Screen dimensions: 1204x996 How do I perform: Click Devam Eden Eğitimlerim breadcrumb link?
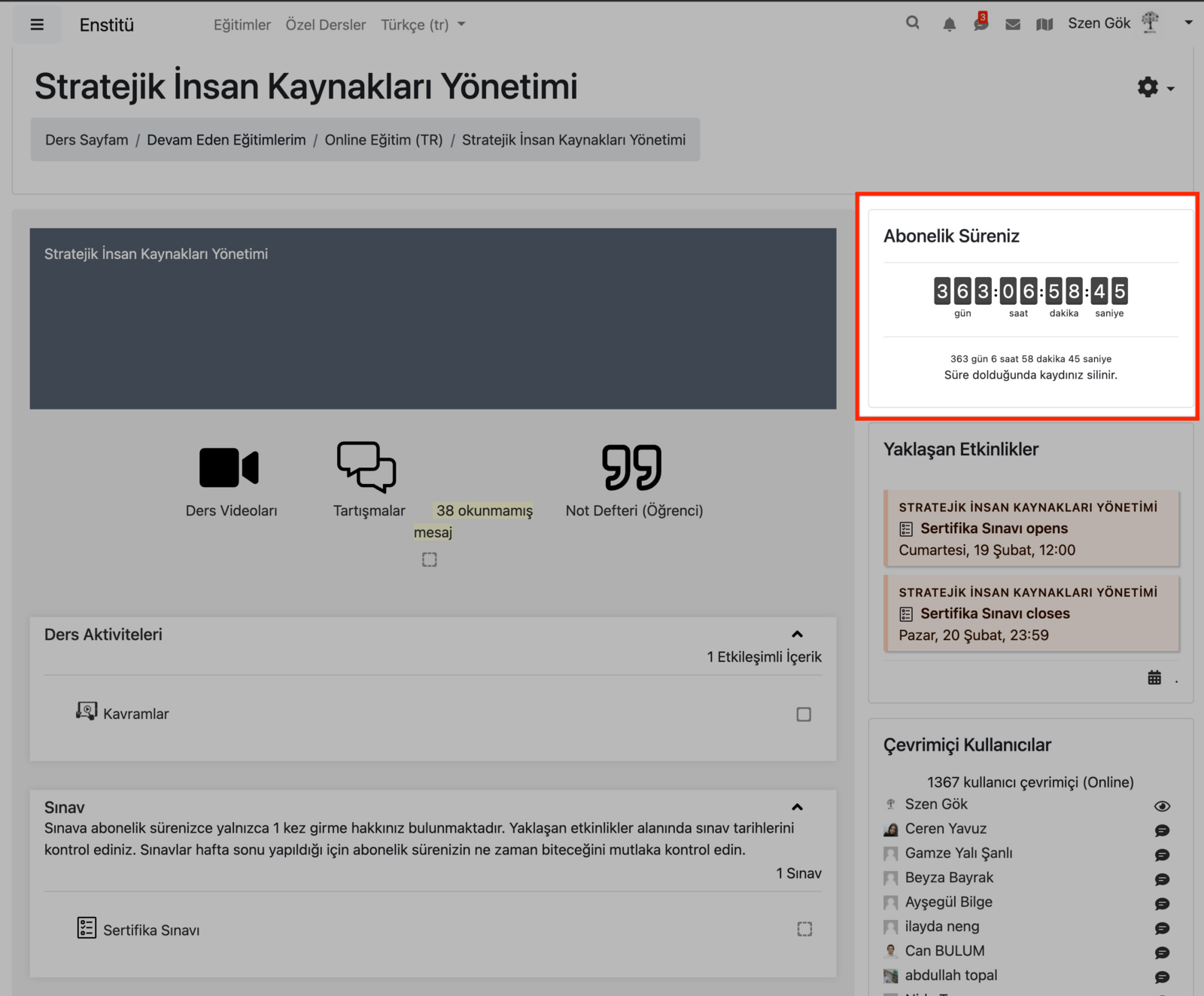click(x=226, y=140)
